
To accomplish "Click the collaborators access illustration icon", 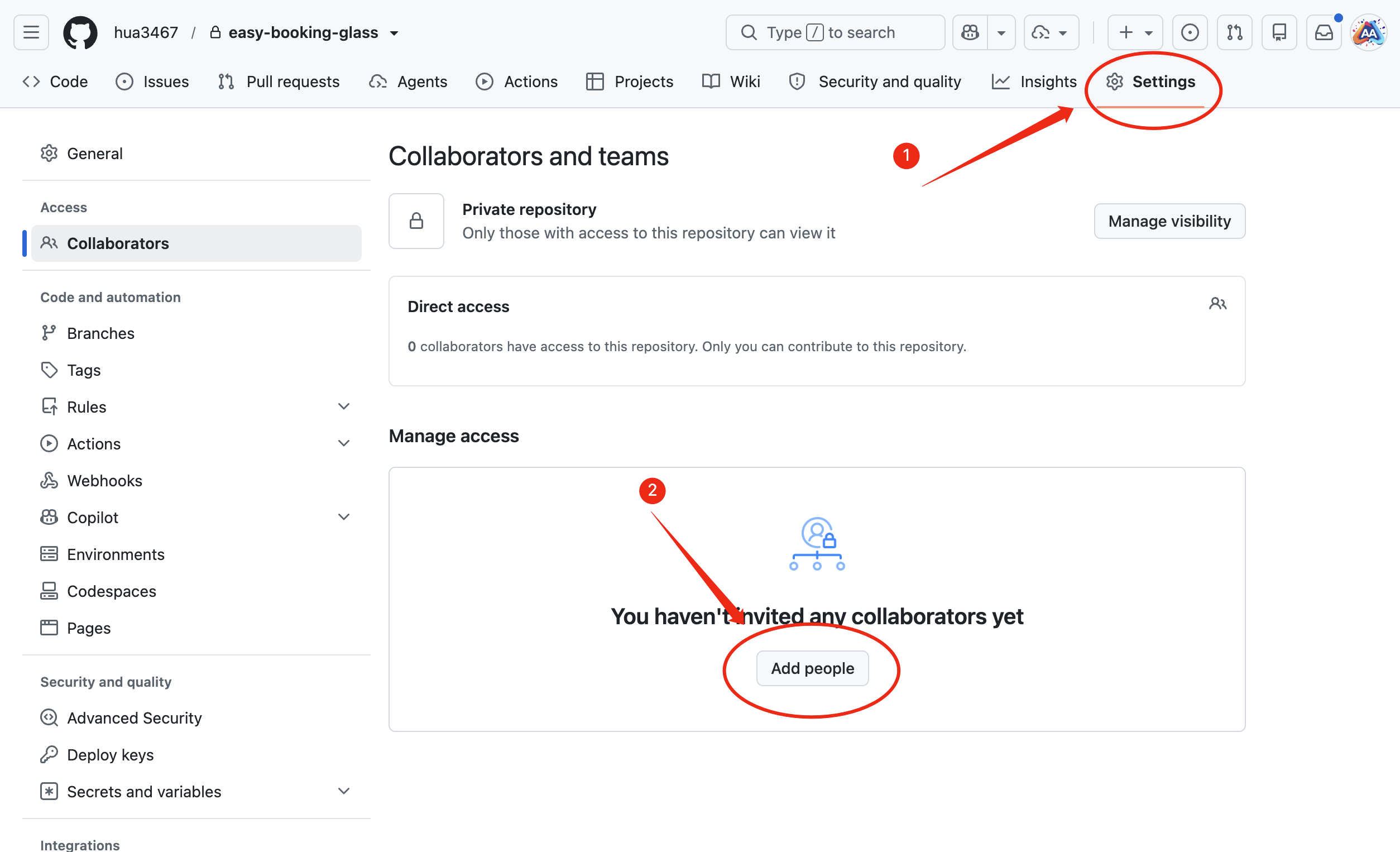I will pos(817,544).
